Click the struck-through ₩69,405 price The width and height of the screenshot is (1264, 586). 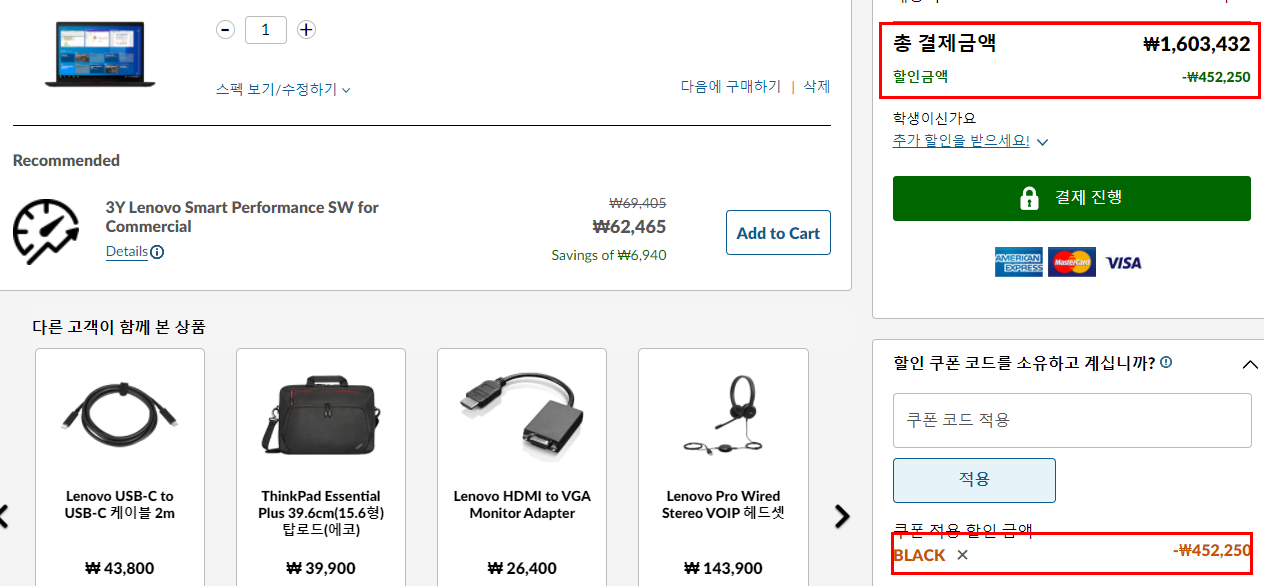pos(637,203)
